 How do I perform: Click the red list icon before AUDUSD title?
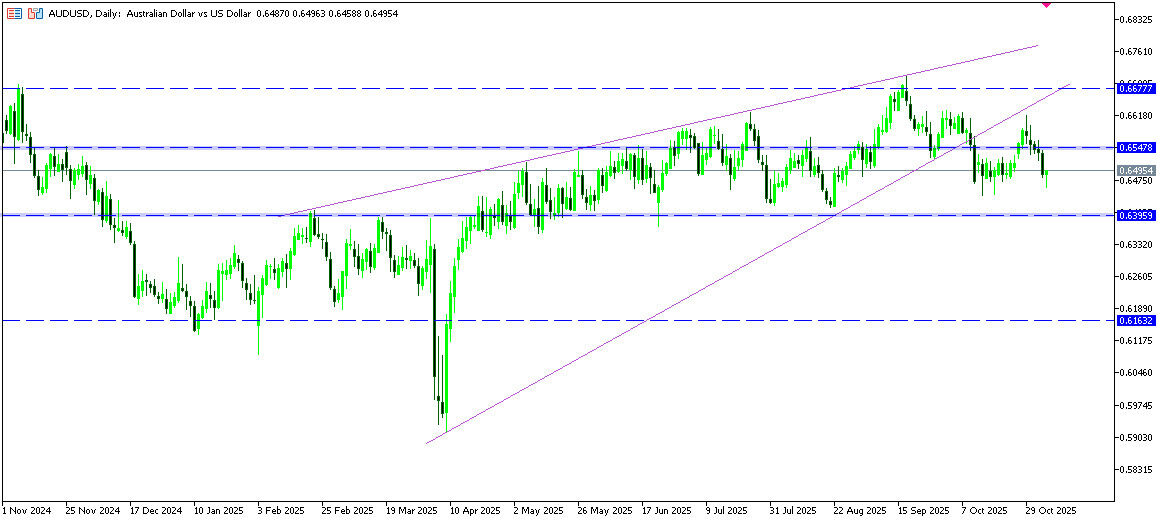[14, 14]
